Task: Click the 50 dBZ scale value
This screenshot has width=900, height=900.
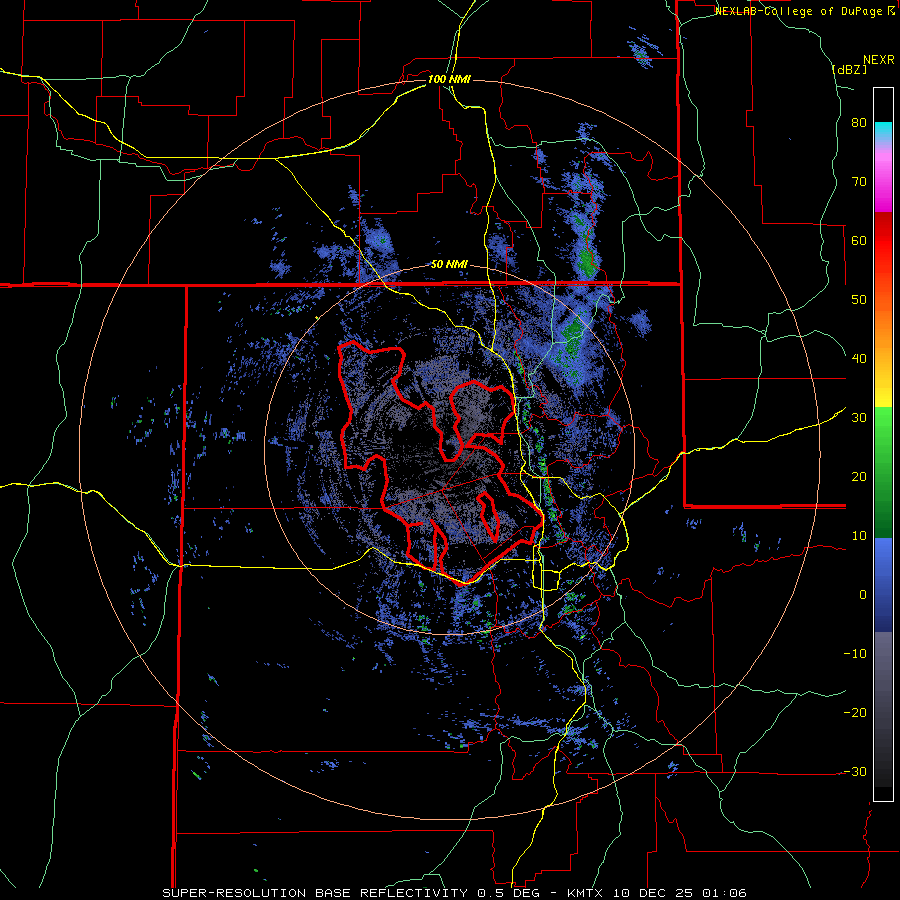Action: point(859,300)
